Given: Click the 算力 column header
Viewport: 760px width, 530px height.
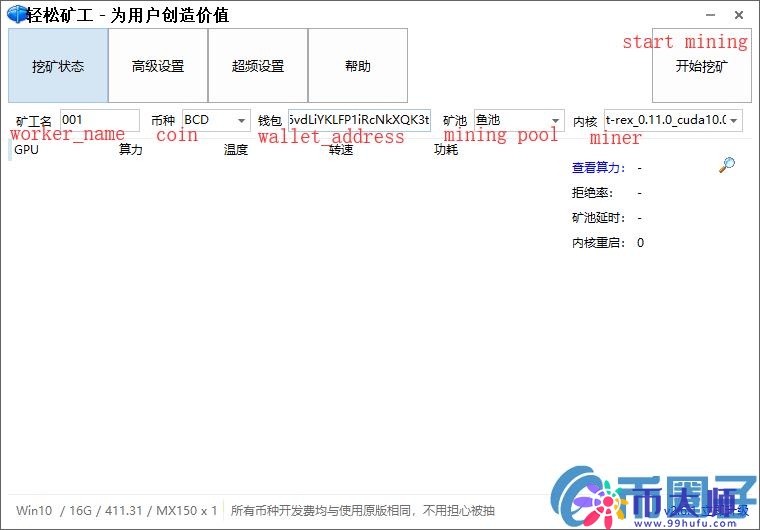Looking at the screenshot, I should [x=131, y=149].
